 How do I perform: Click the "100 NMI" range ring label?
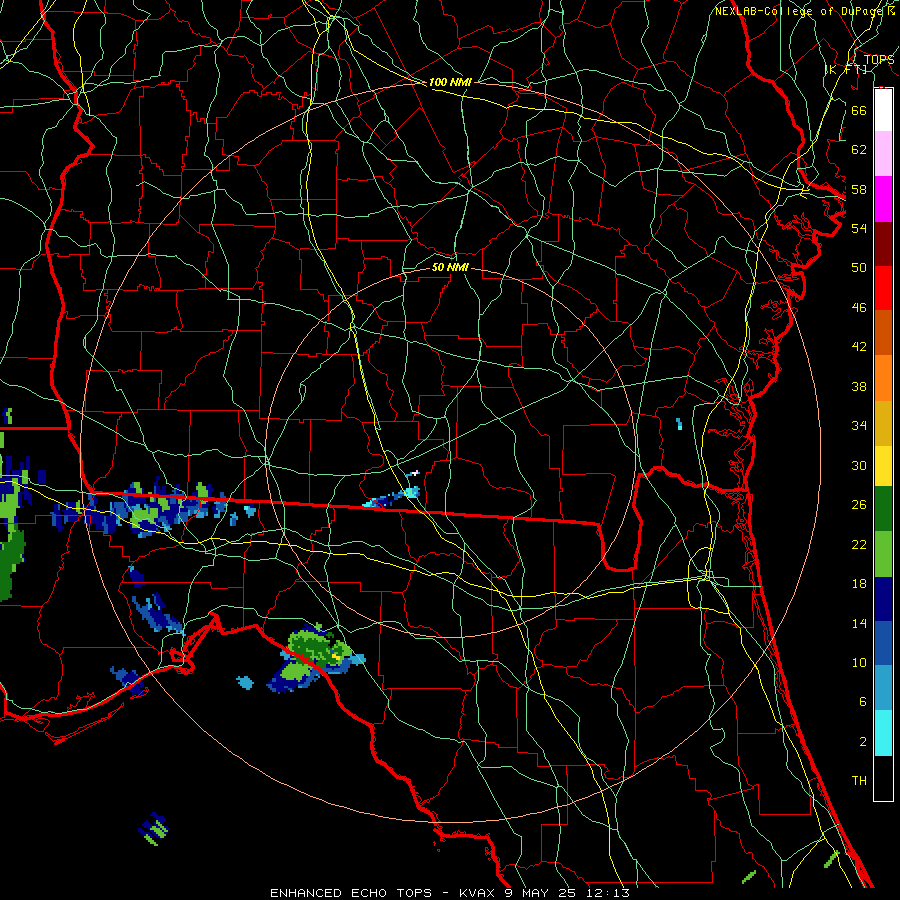(x=450, y=82)
